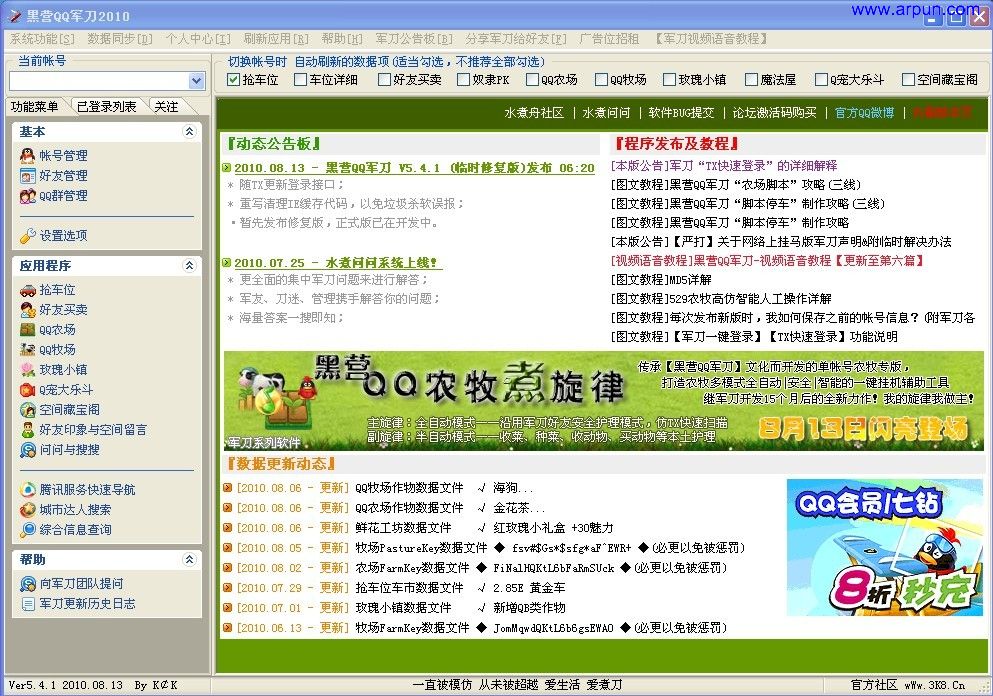Open the 官方QQ微博 link
993x696 pixels.
[864, 113]
